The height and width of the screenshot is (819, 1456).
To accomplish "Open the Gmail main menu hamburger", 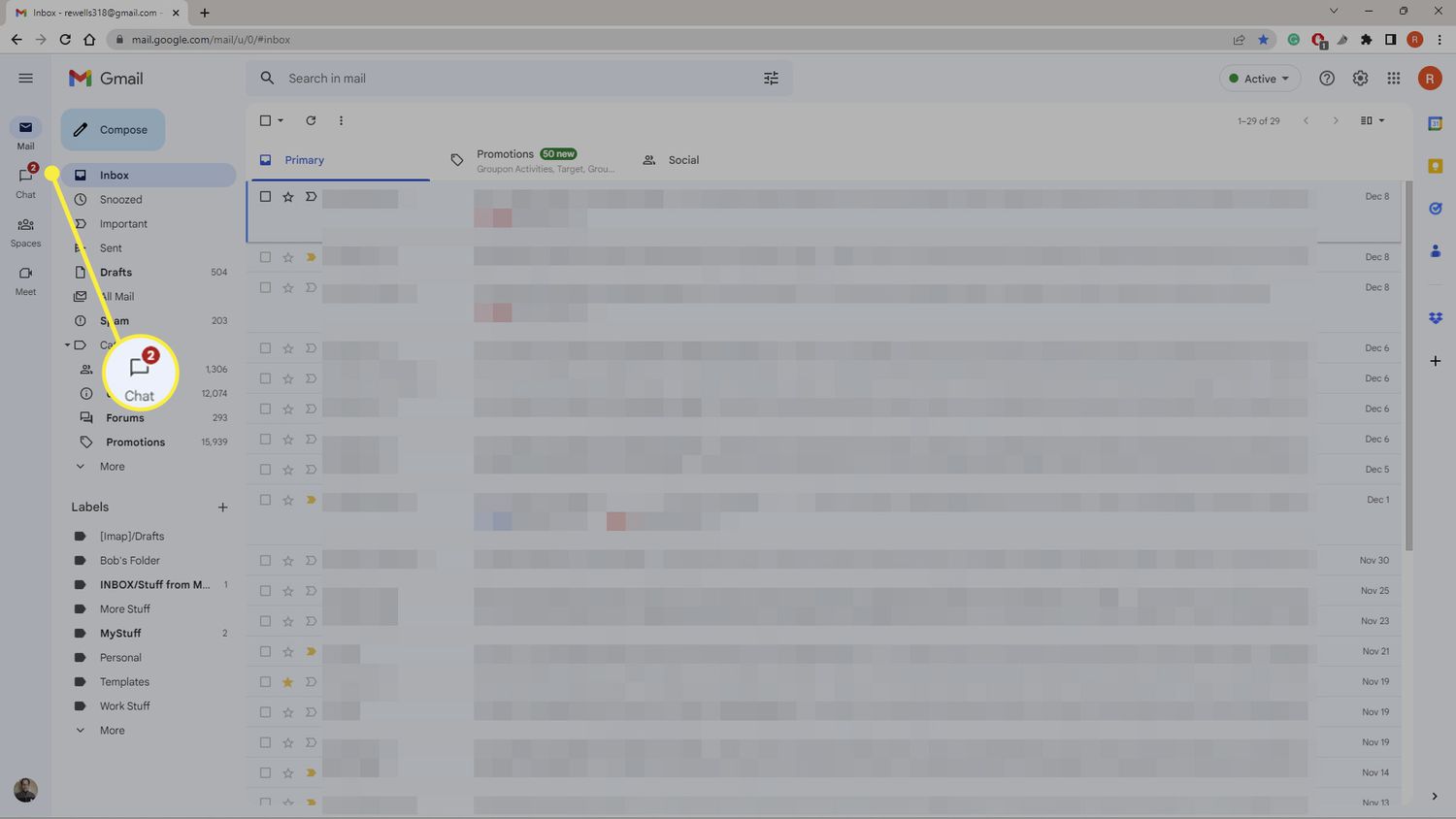I will (x=25, y=79).
